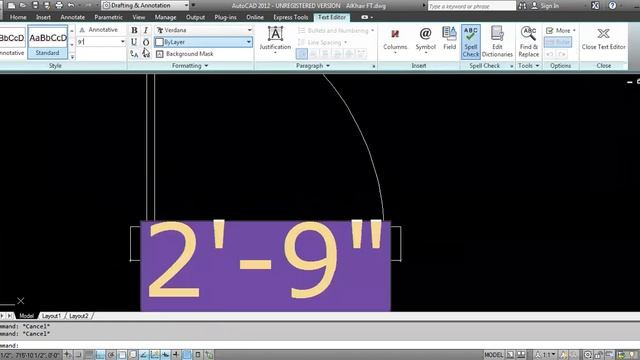Image resolution: width=640 pixels, height=360 pixels.
Task: Click the New file quick access icon
Action: tap(11, 5)
